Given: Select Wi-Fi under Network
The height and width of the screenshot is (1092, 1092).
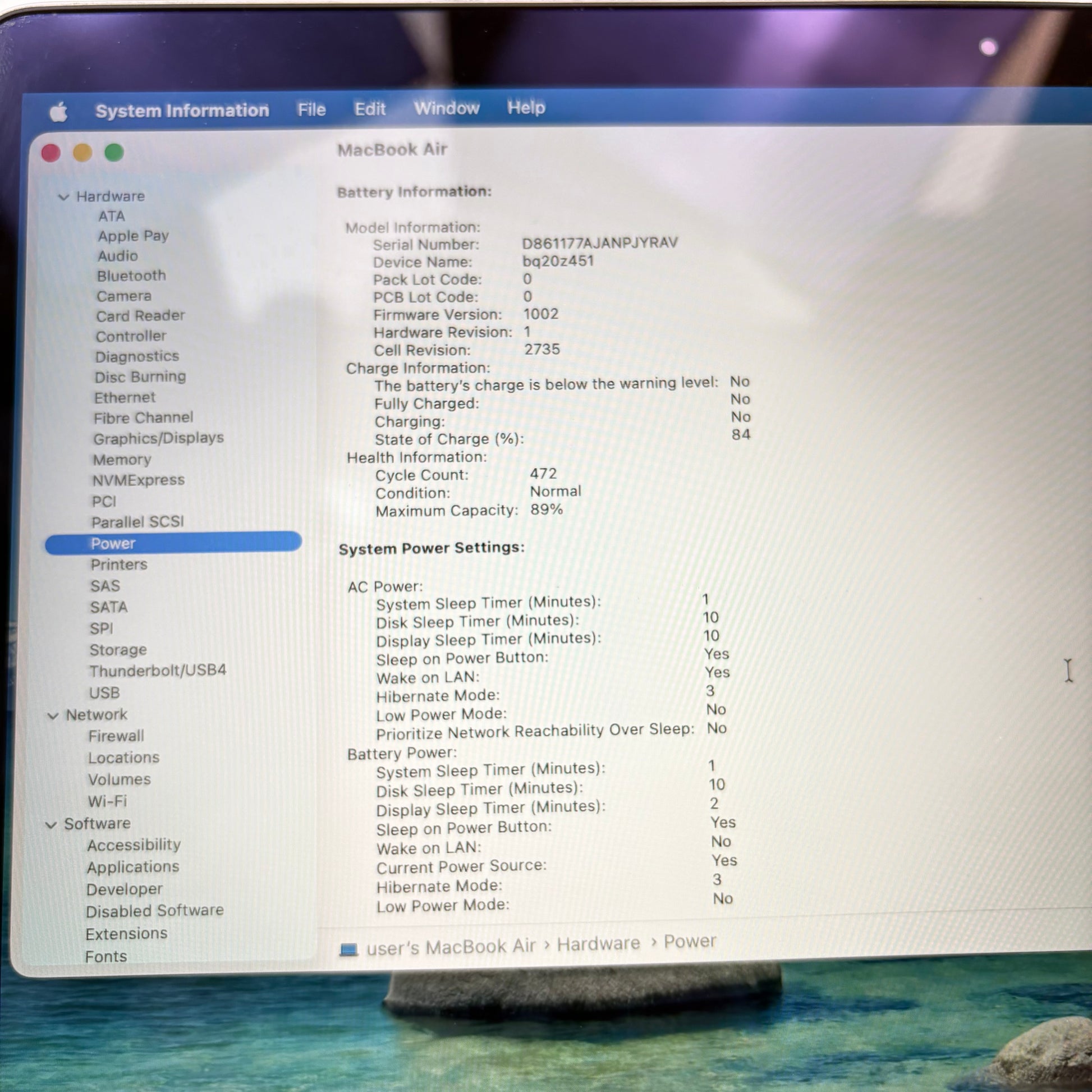Looking at the screenshot, I should pyautogui.click(x=107, y=801).
